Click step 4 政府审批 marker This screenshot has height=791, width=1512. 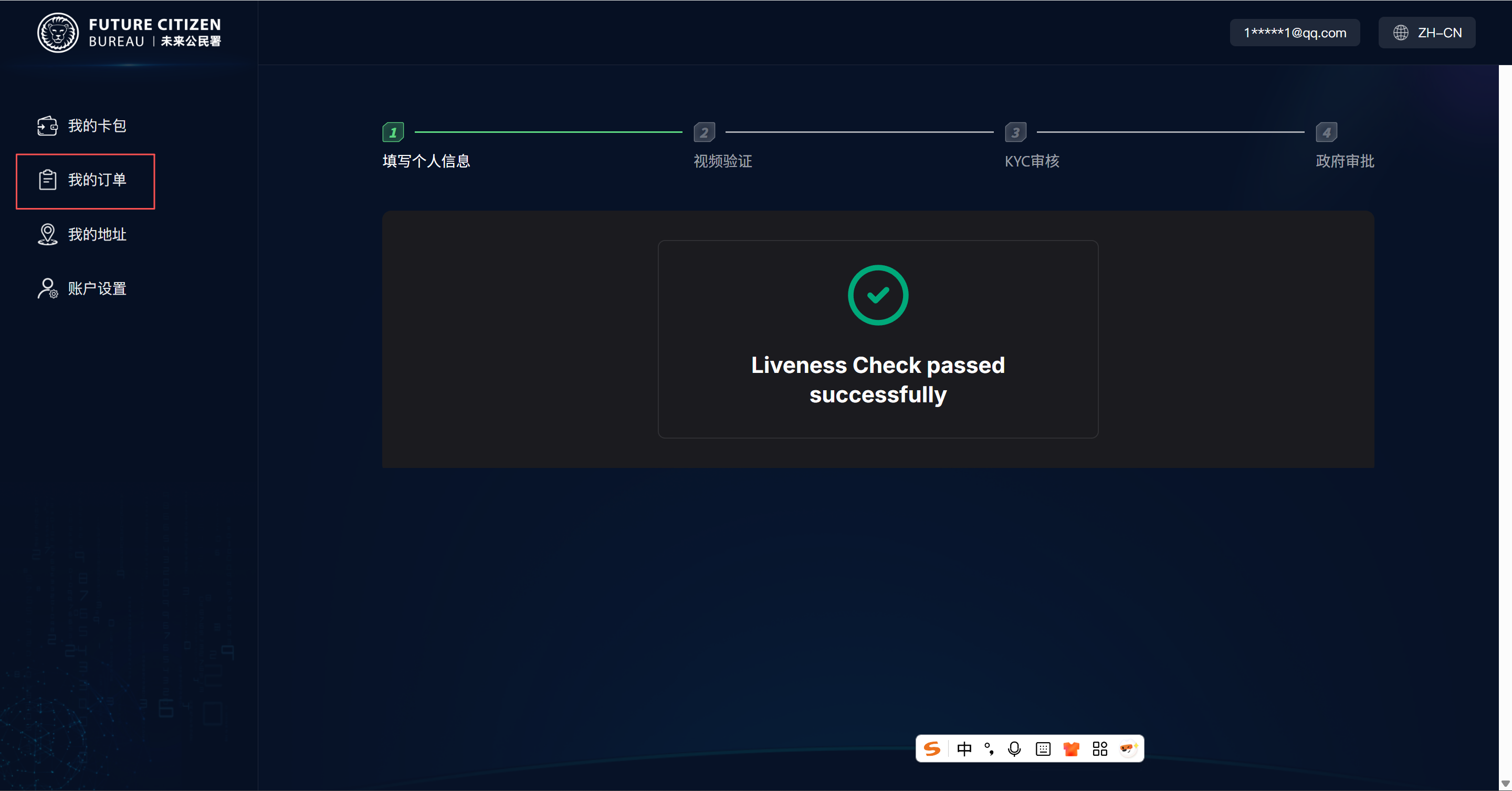point(1326,132)
